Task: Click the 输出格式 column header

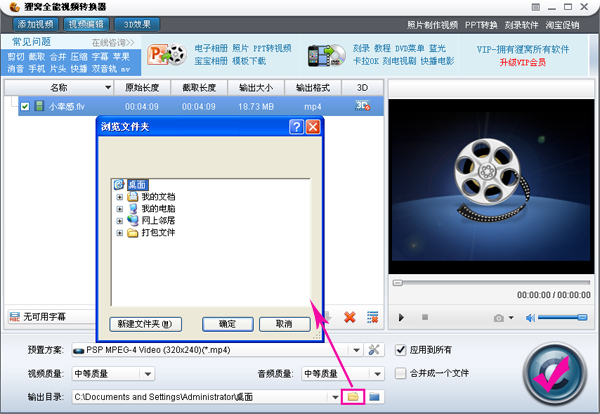Action: click(313, 88)
